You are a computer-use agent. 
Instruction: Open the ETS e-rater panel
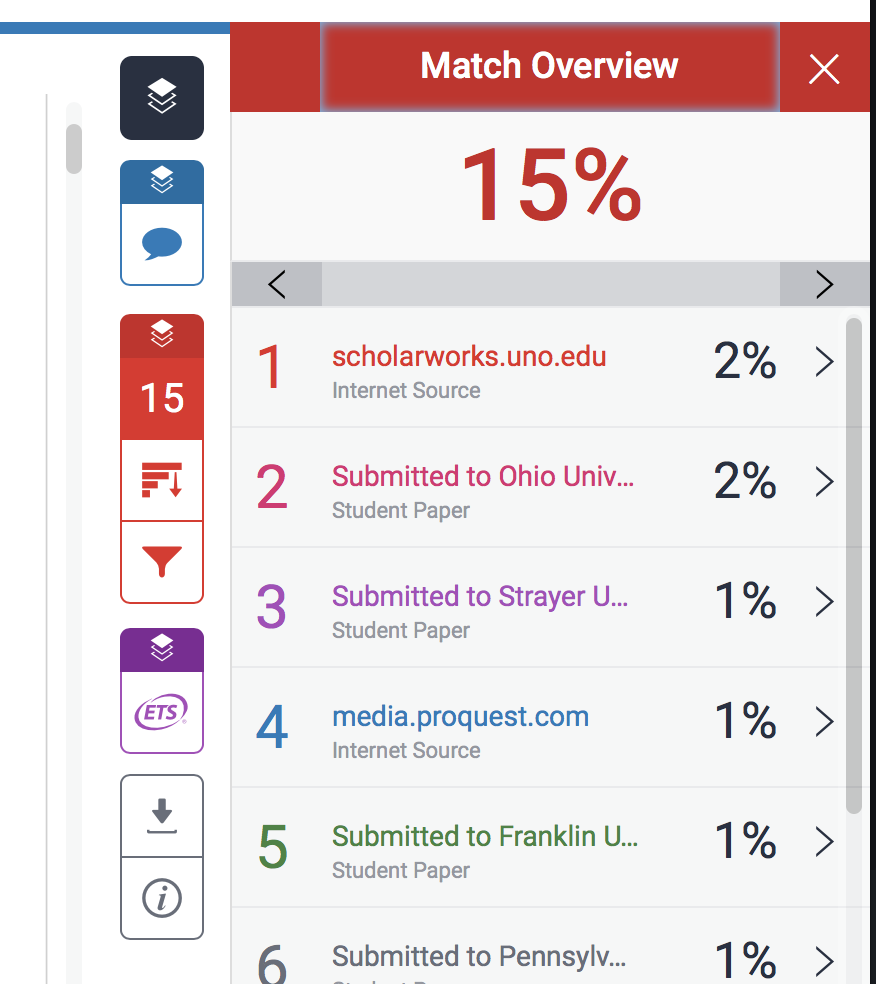pyautogui.click(x=162, y=712)
